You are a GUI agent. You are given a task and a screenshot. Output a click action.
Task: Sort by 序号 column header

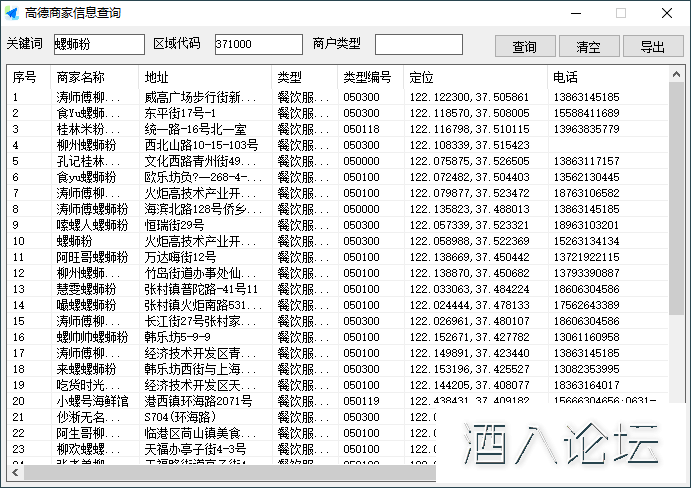pyautogui.click(x=25, y=77)
